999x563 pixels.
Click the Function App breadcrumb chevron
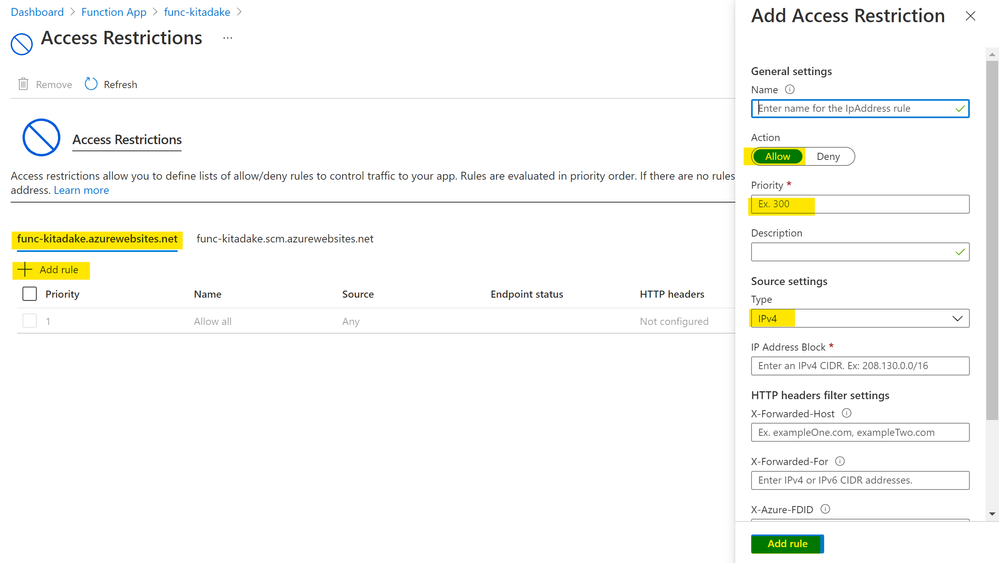pyautogui.click(x=155, y=12)
